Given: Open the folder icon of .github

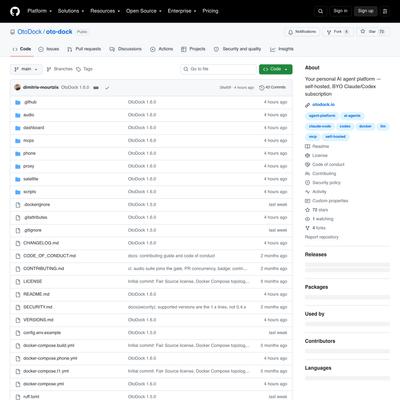Looking at the screenshot, I should [x=18, y=102].
